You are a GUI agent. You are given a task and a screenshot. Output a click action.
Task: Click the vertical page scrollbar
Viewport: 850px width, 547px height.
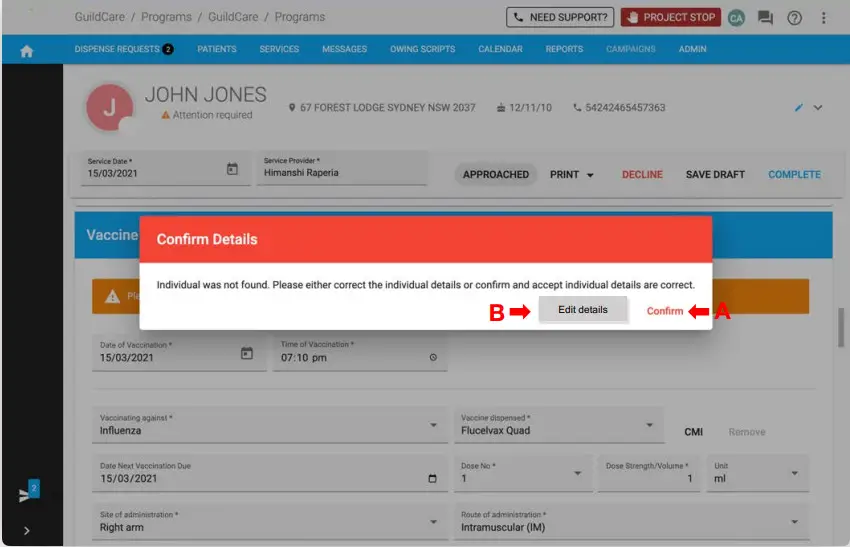[840, 327]
